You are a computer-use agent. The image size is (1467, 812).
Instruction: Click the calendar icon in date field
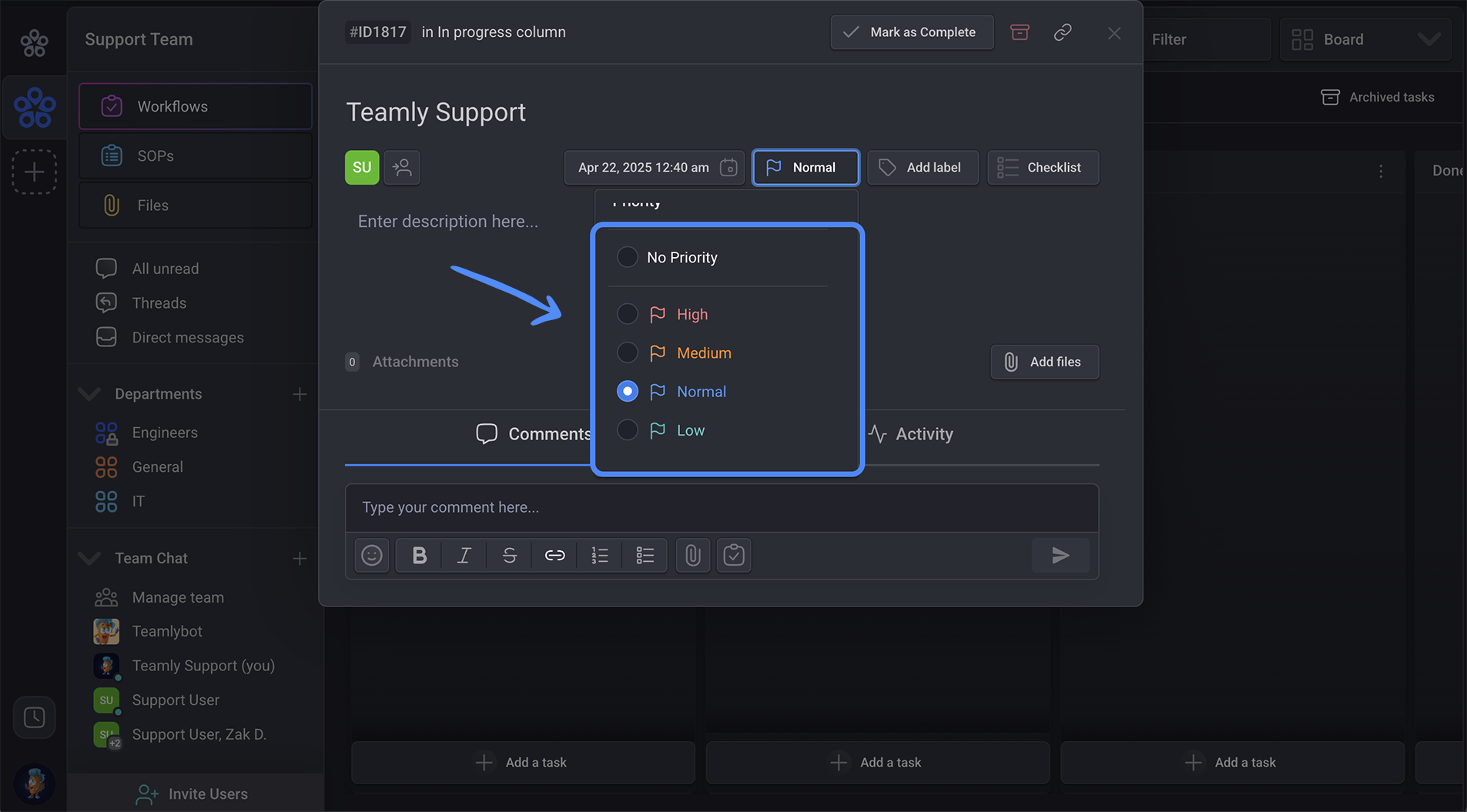click(x=728, y=167)
